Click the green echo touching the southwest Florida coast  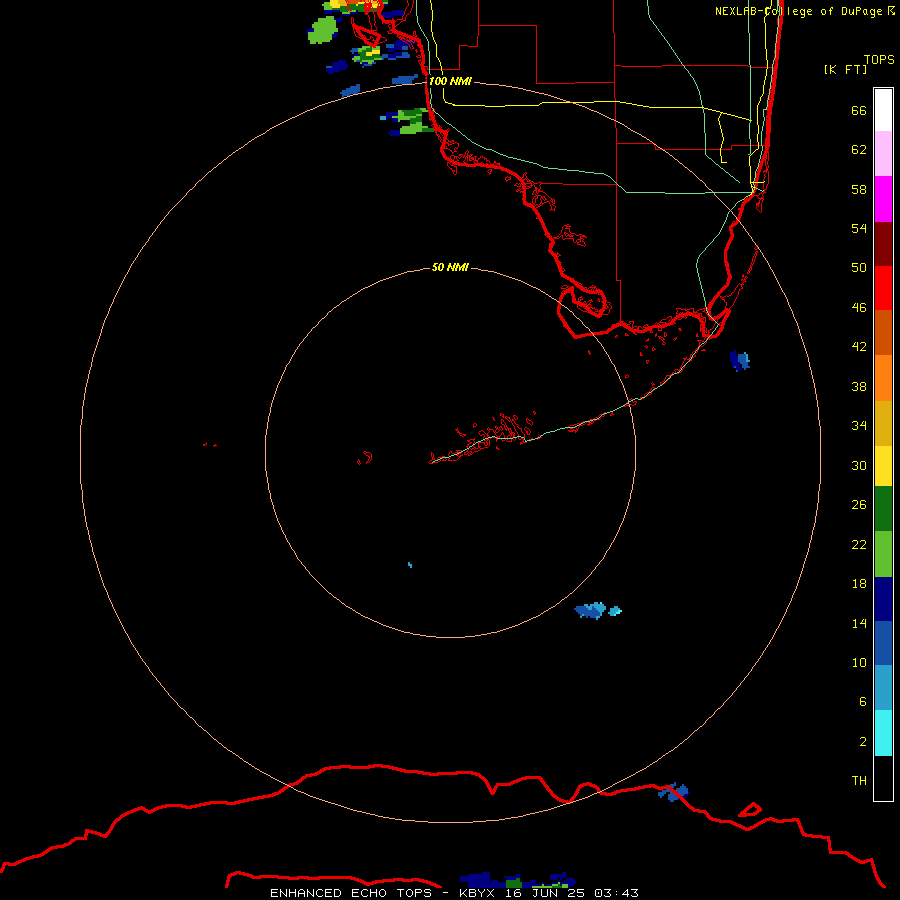click(410, 122)
